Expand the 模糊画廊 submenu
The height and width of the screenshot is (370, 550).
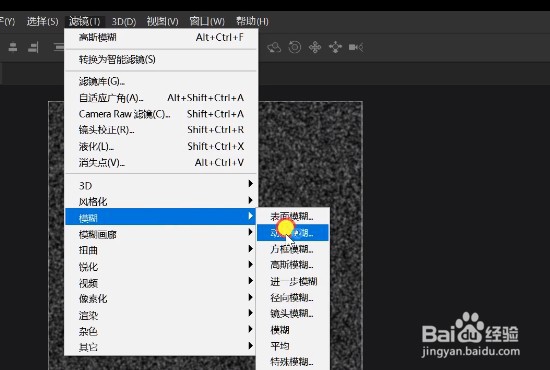click(161, 234)
